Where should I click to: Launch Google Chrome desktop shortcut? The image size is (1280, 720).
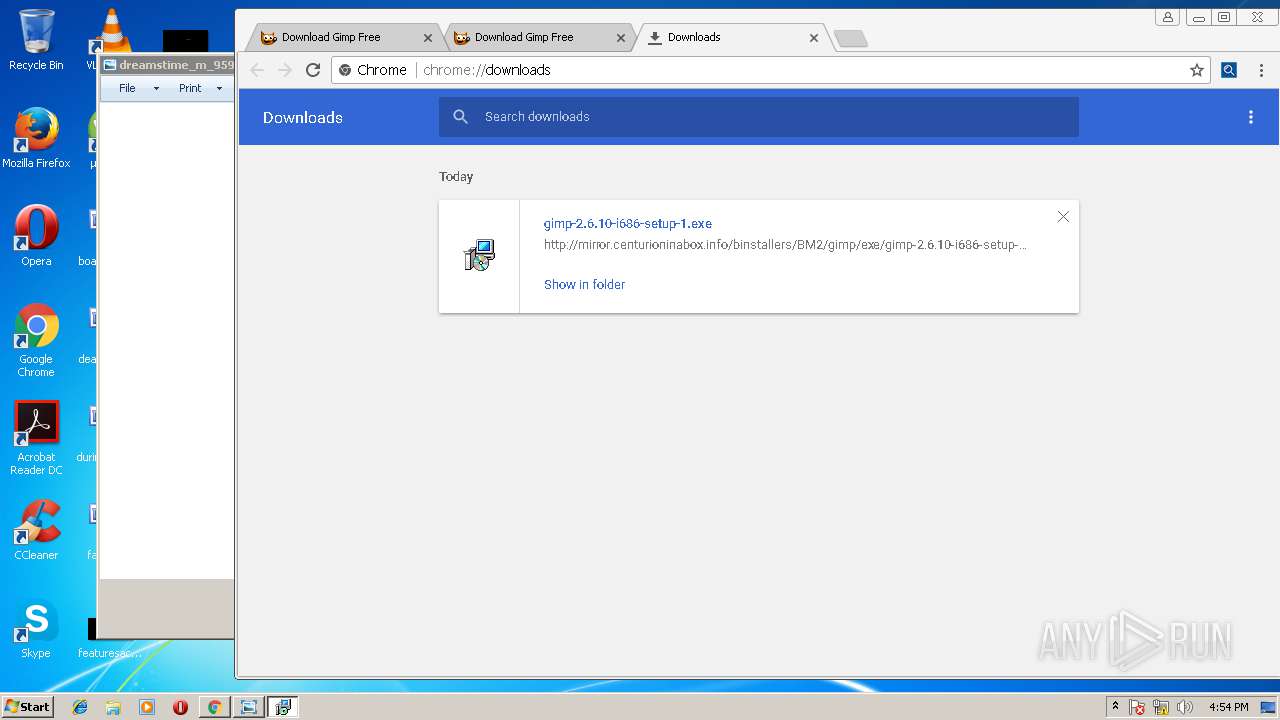36,340
